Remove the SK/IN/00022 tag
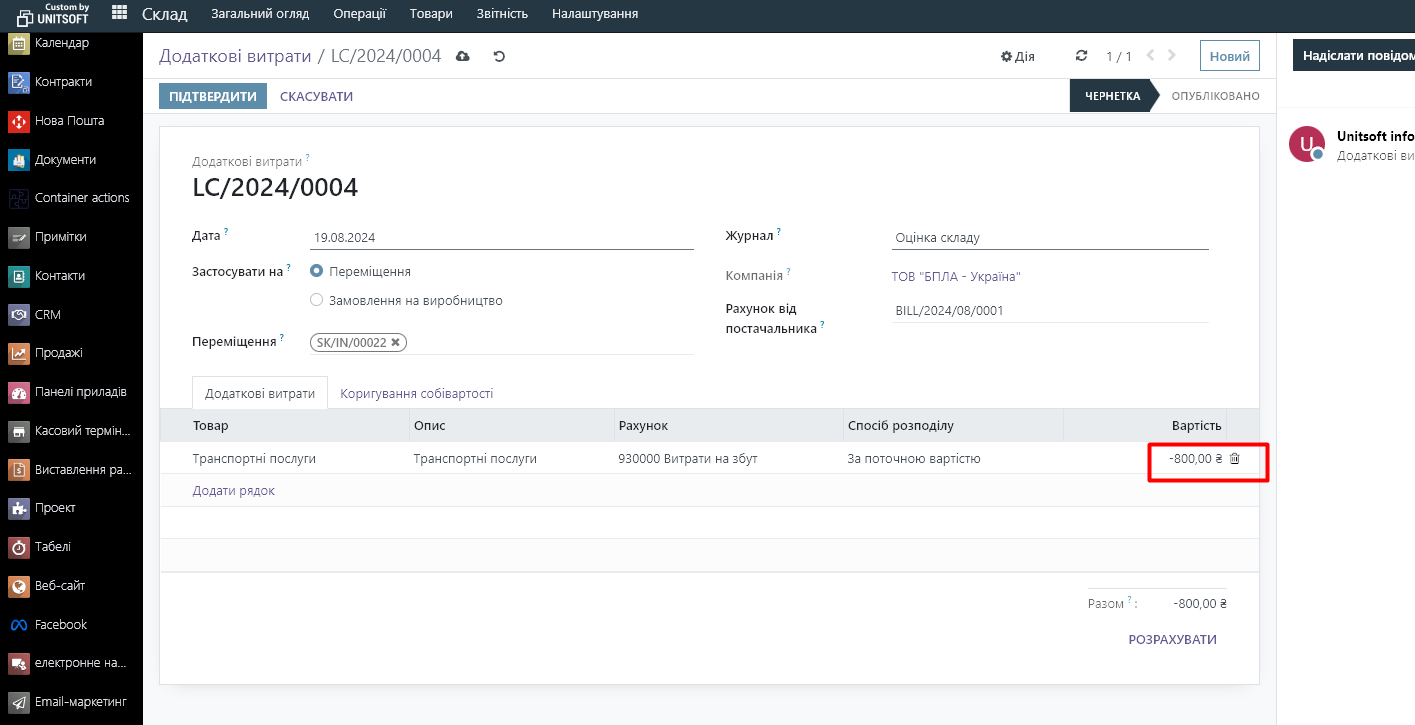 pos(395,342)
